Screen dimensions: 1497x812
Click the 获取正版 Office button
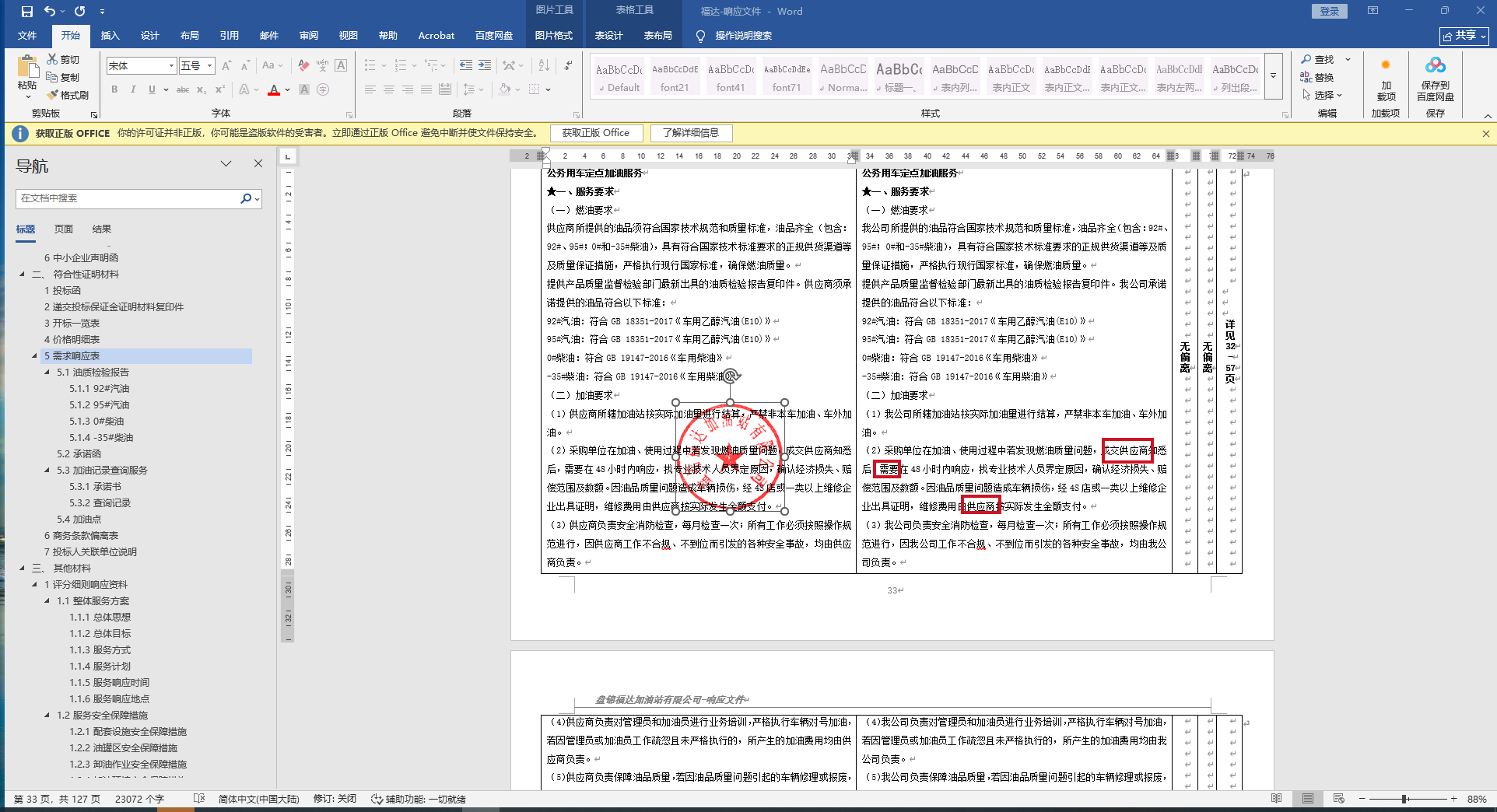[596, 133]
